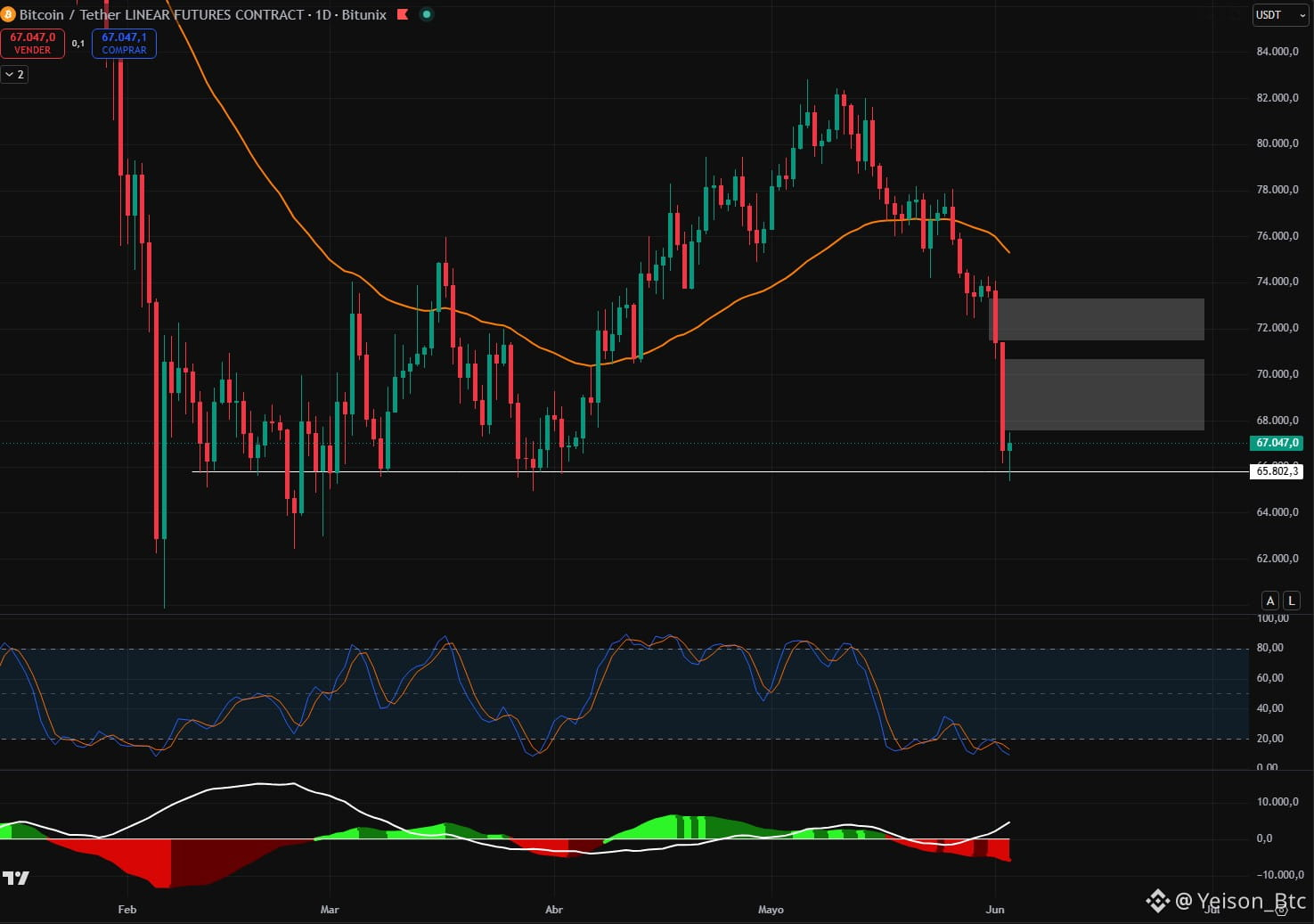Toggle logarithmic scale with the L button
The height and width of the screenshot is (924, 1314).
click(1292, 601)
